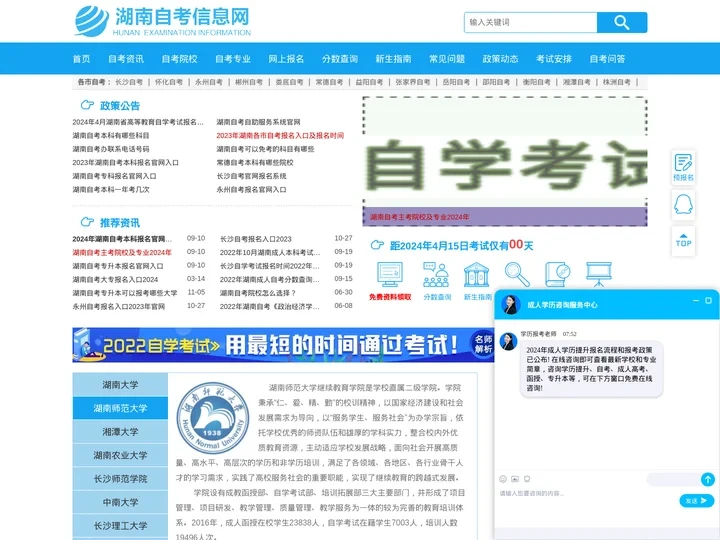Click the Hunan Normal University emblem
This screenshot has width=720, height=540.
pos(212,418)
